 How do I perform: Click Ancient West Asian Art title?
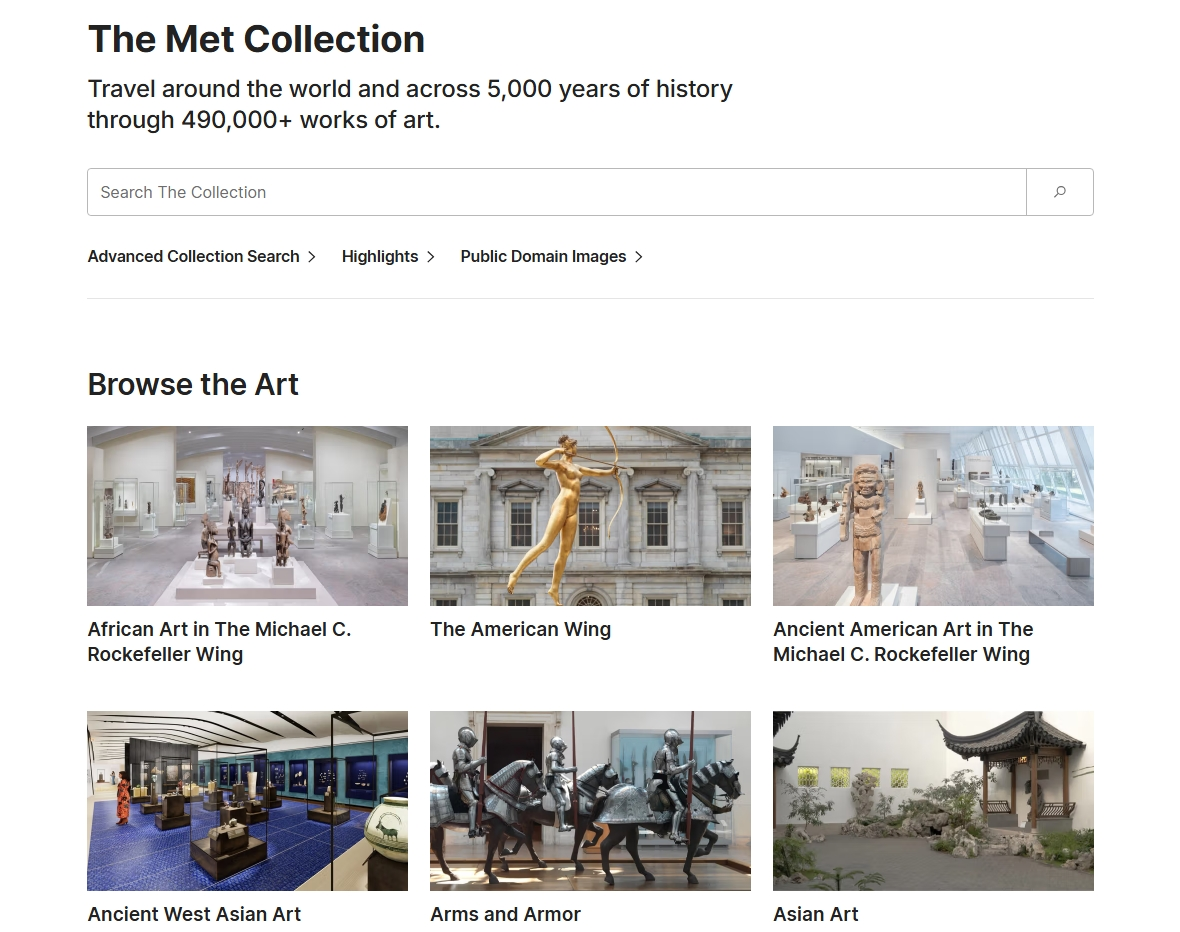click(x=194, y=914)
